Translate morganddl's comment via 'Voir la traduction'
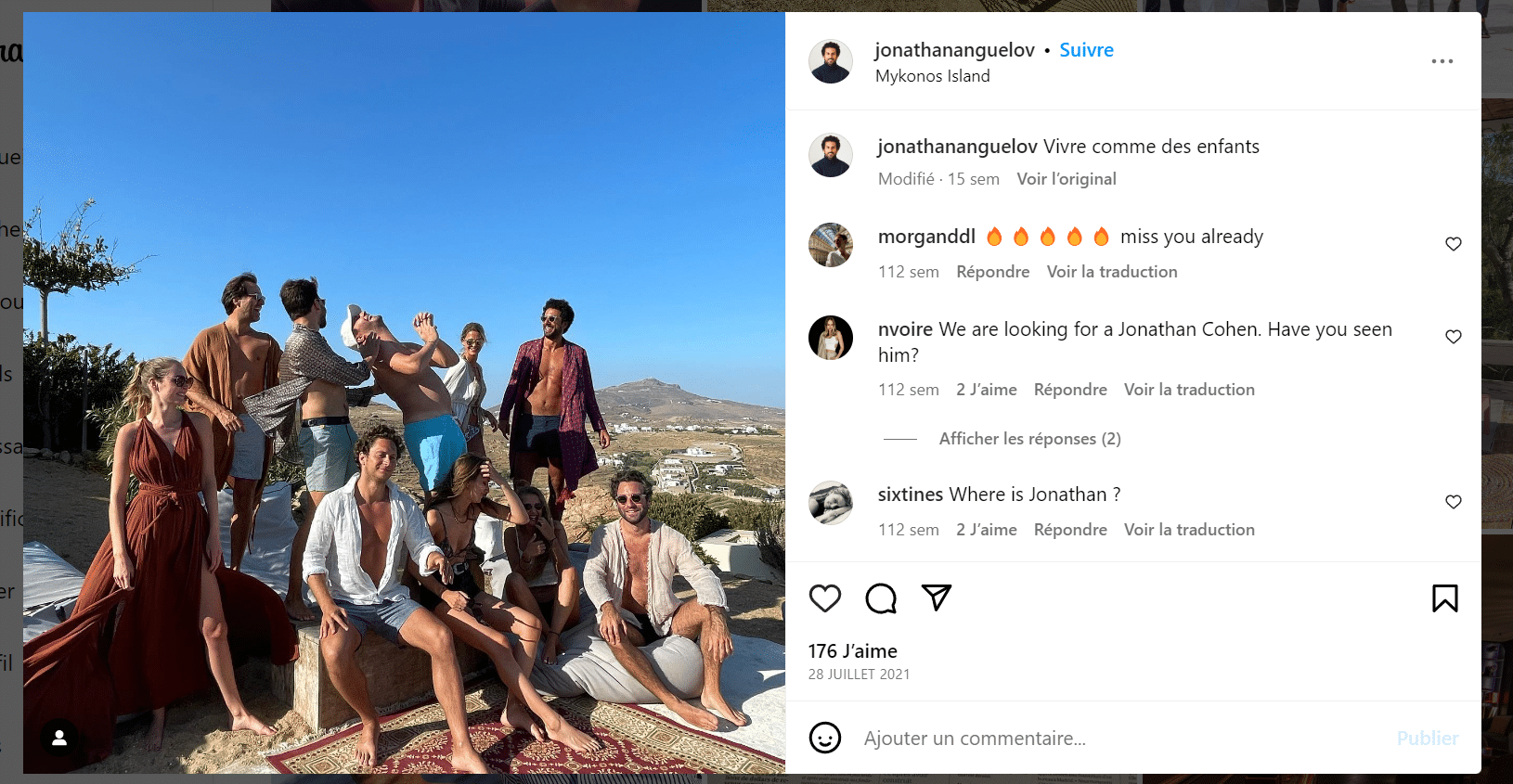 (1111, 271)
